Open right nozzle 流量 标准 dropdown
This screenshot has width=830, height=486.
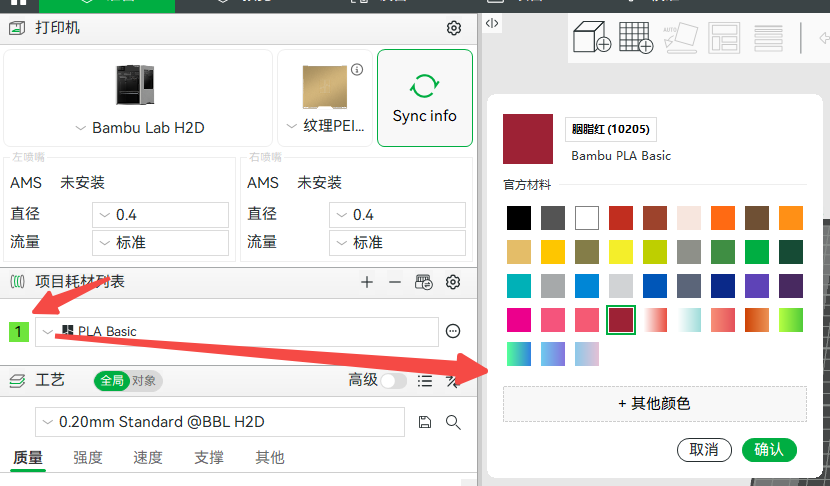(398, 243)
